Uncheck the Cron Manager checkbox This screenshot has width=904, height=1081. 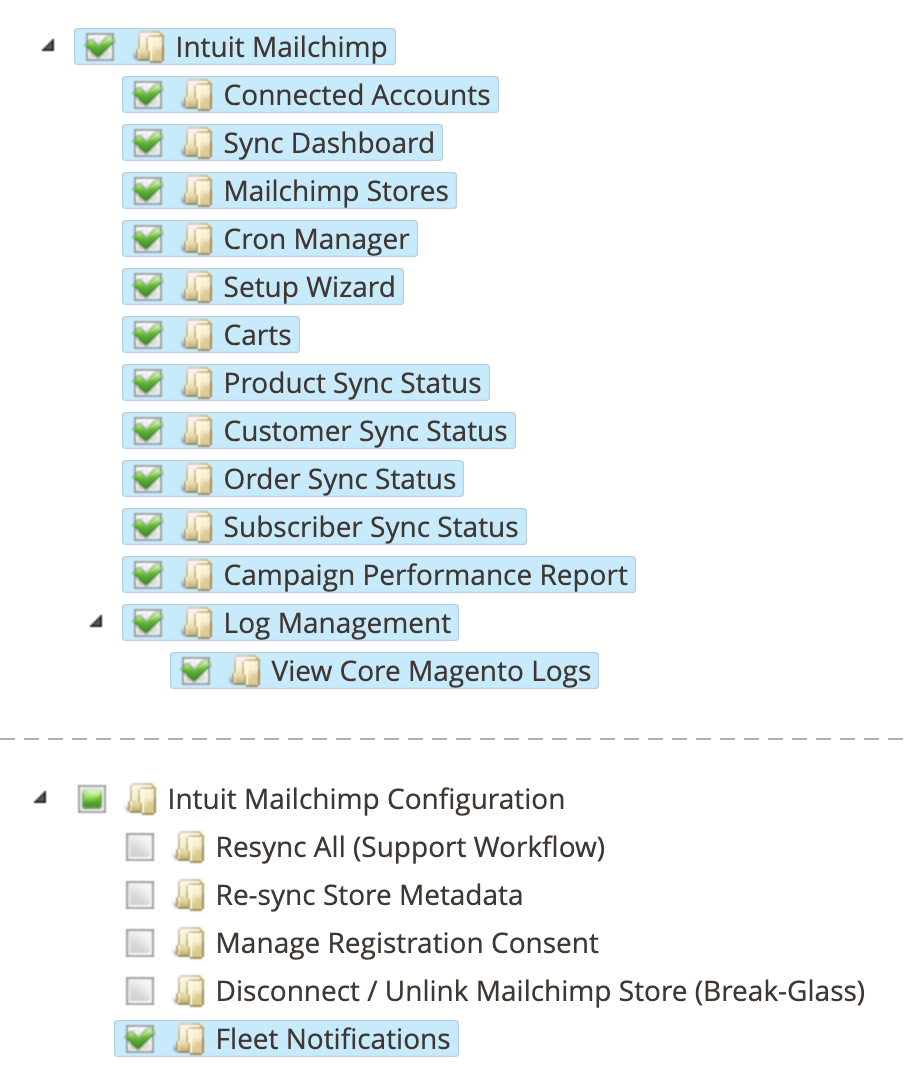point(148,239)
